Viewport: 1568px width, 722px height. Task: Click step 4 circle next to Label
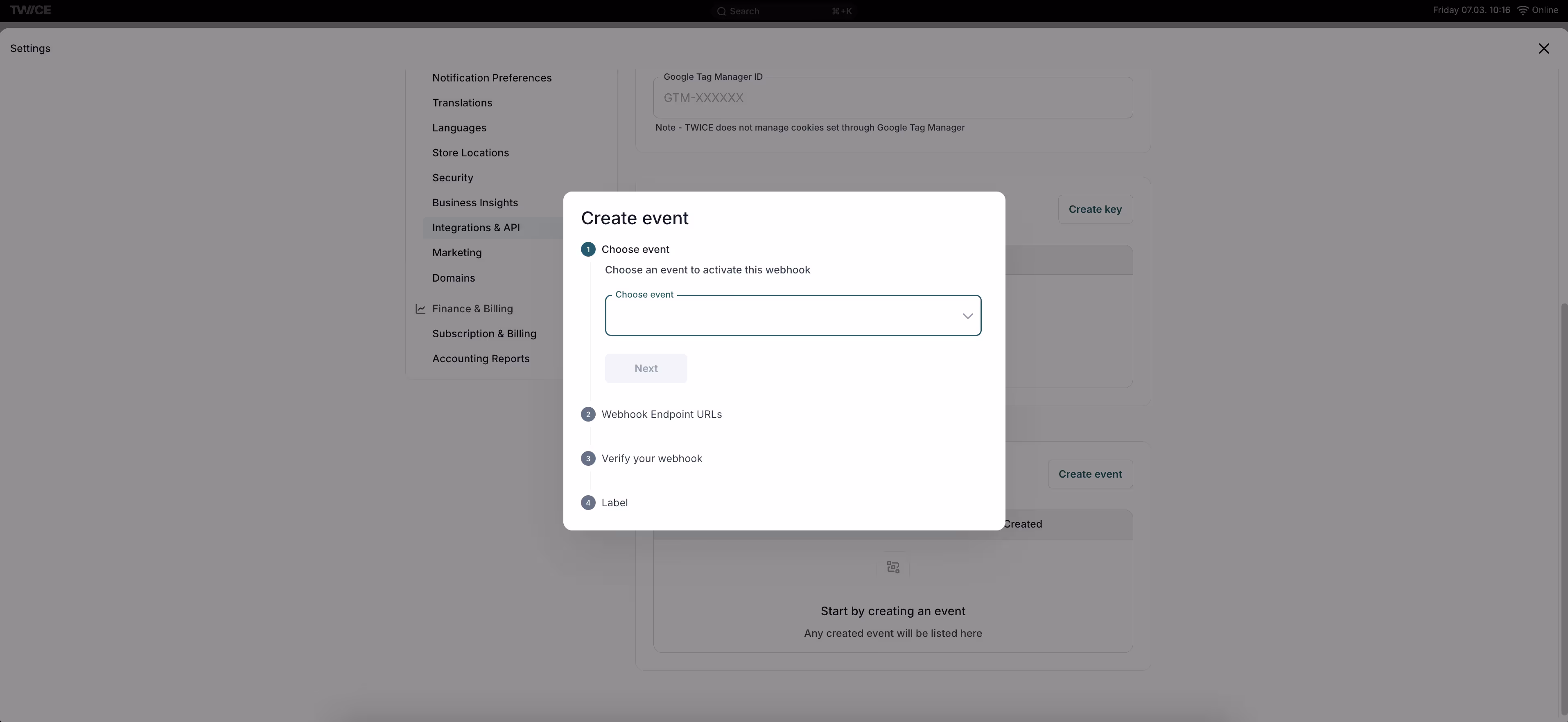point(588,503)
